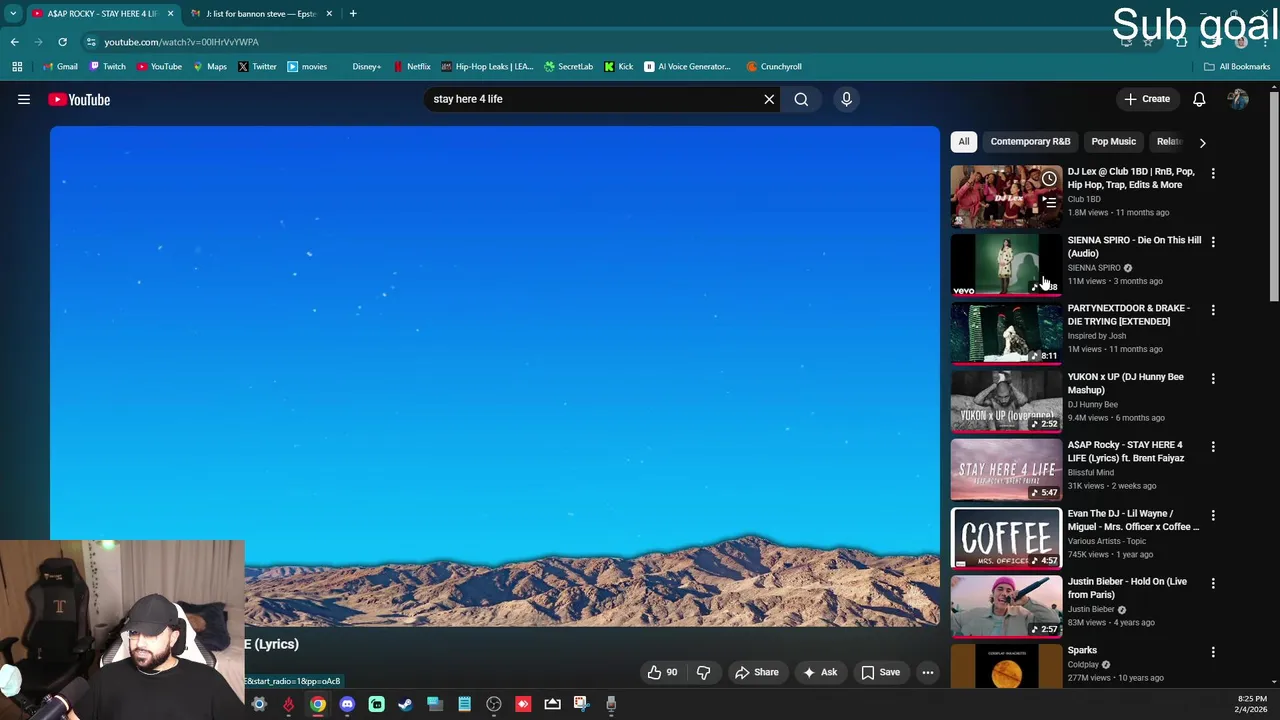The width and height of the screenshot is (1280, 720).
Task: Open more actions below the video
Action: click(928, 672)
